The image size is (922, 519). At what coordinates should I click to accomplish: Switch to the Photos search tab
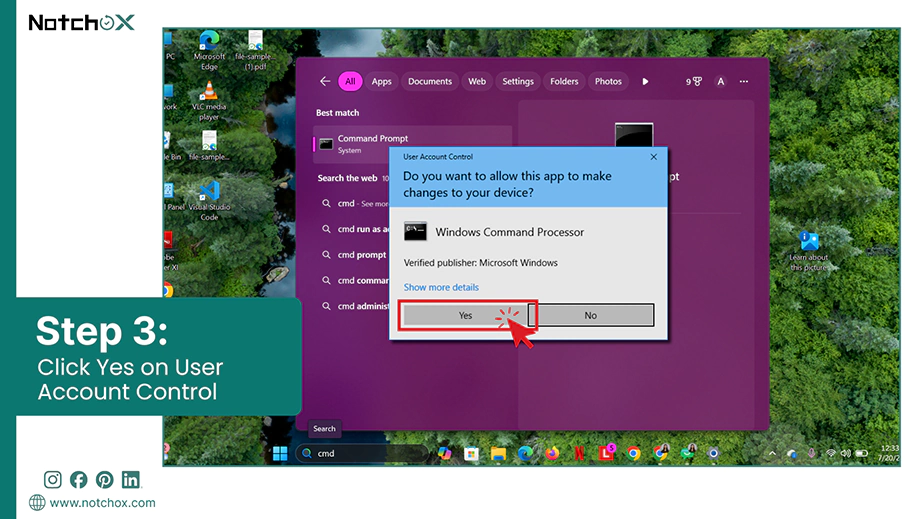coord(608,81)
